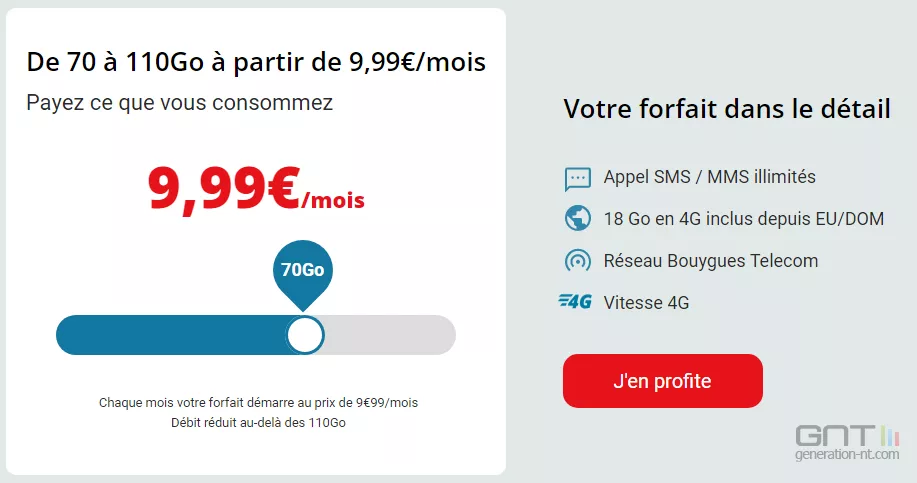Viewport: 917px width, 483px height.
Task: Click the white slider handle knob
Action: pyautogui.click(x=305, y=335)
